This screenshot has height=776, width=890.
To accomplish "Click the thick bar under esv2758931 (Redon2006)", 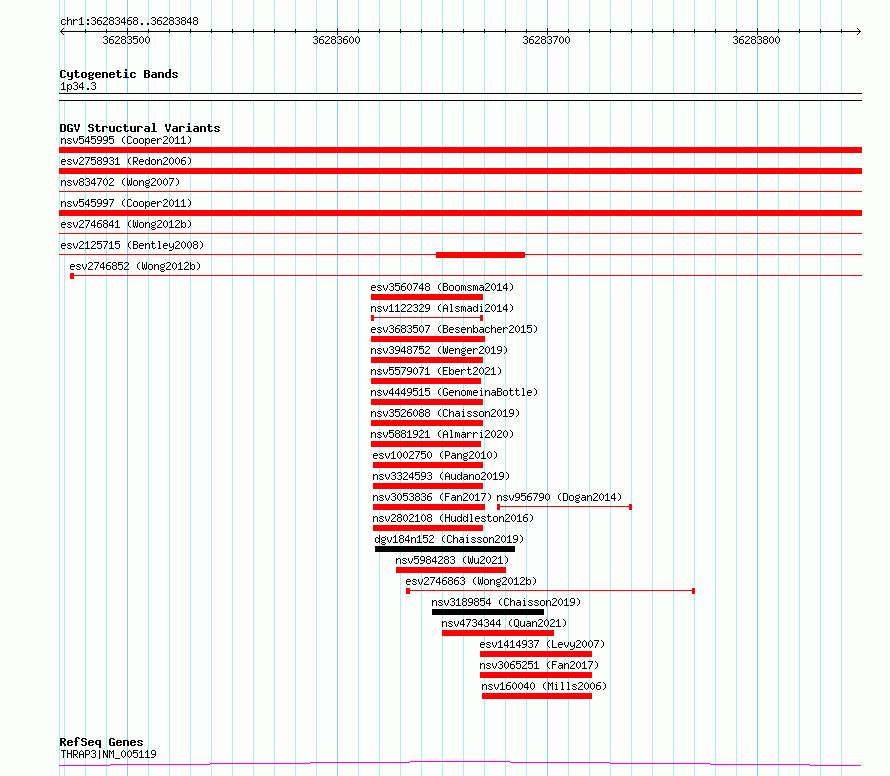I will 460,171.
